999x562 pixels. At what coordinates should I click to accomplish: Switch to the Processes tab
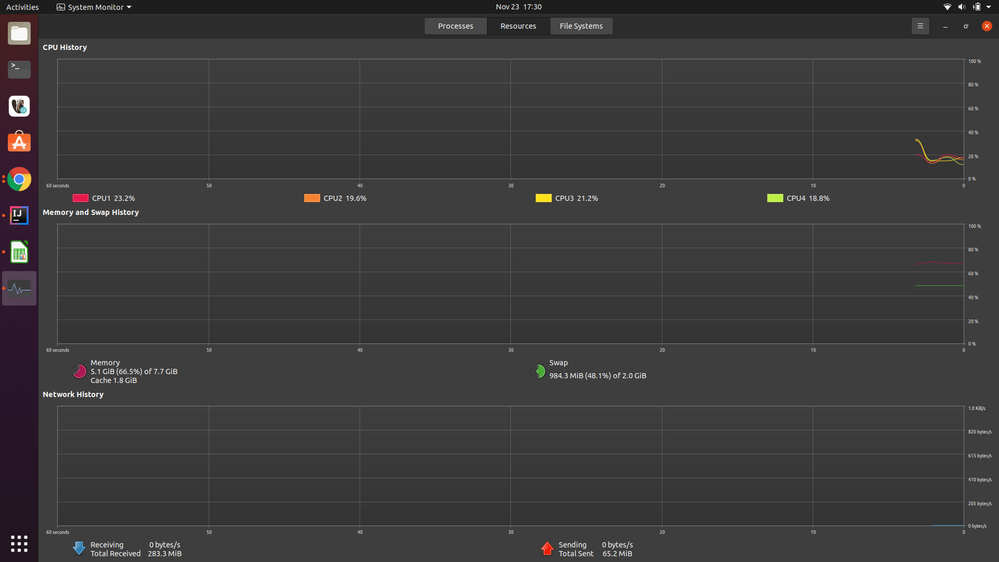[x=455, y=26]
